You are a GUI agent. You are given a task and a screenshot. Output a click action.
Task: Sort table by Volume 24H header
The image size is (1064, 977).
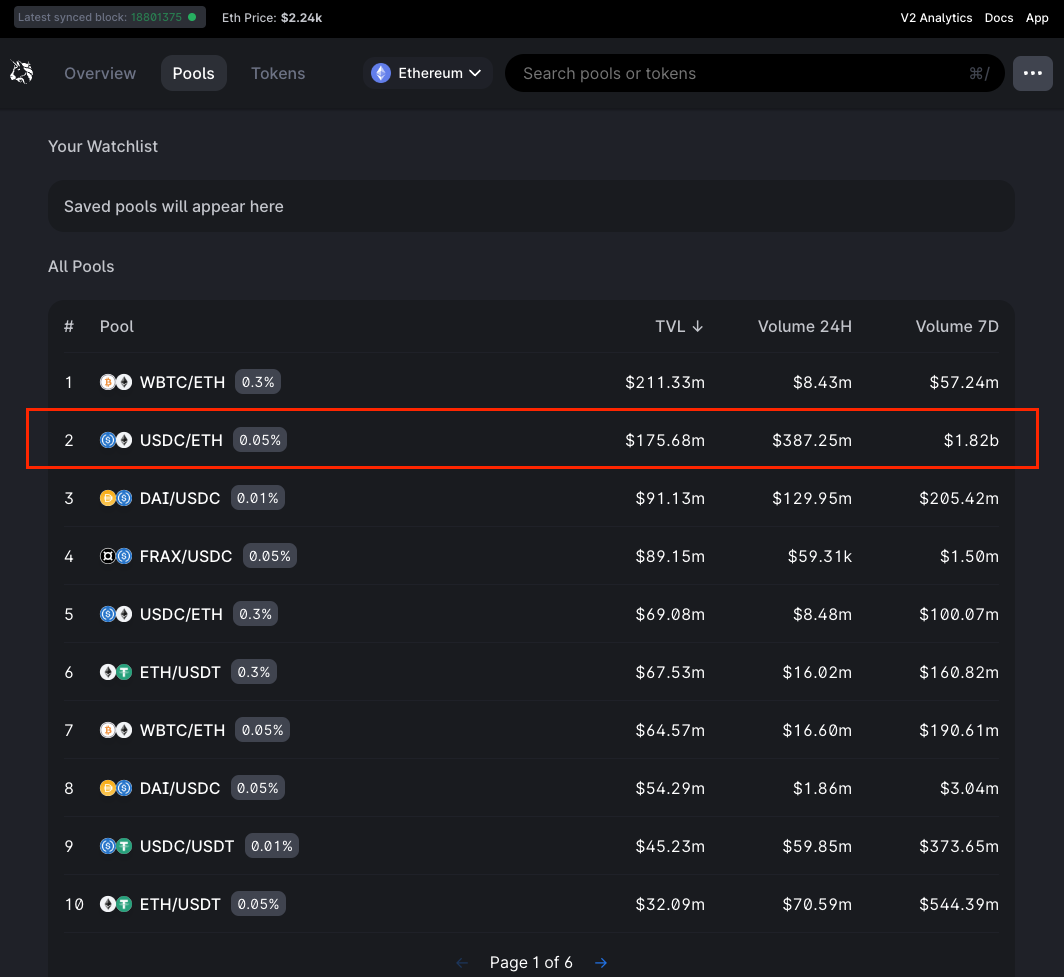tap(804, 326)
